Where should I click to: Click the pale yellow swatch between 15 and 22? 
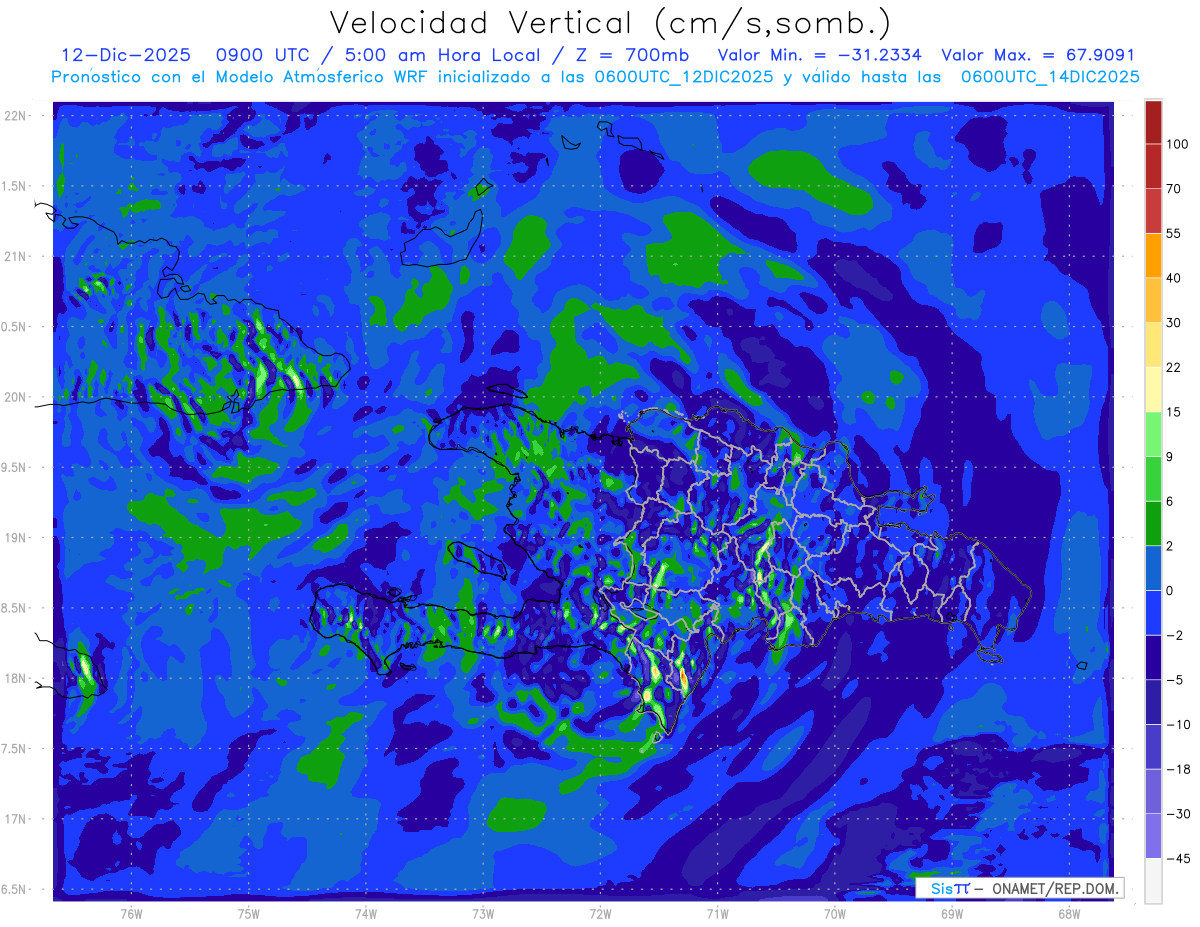(1153, 389)
